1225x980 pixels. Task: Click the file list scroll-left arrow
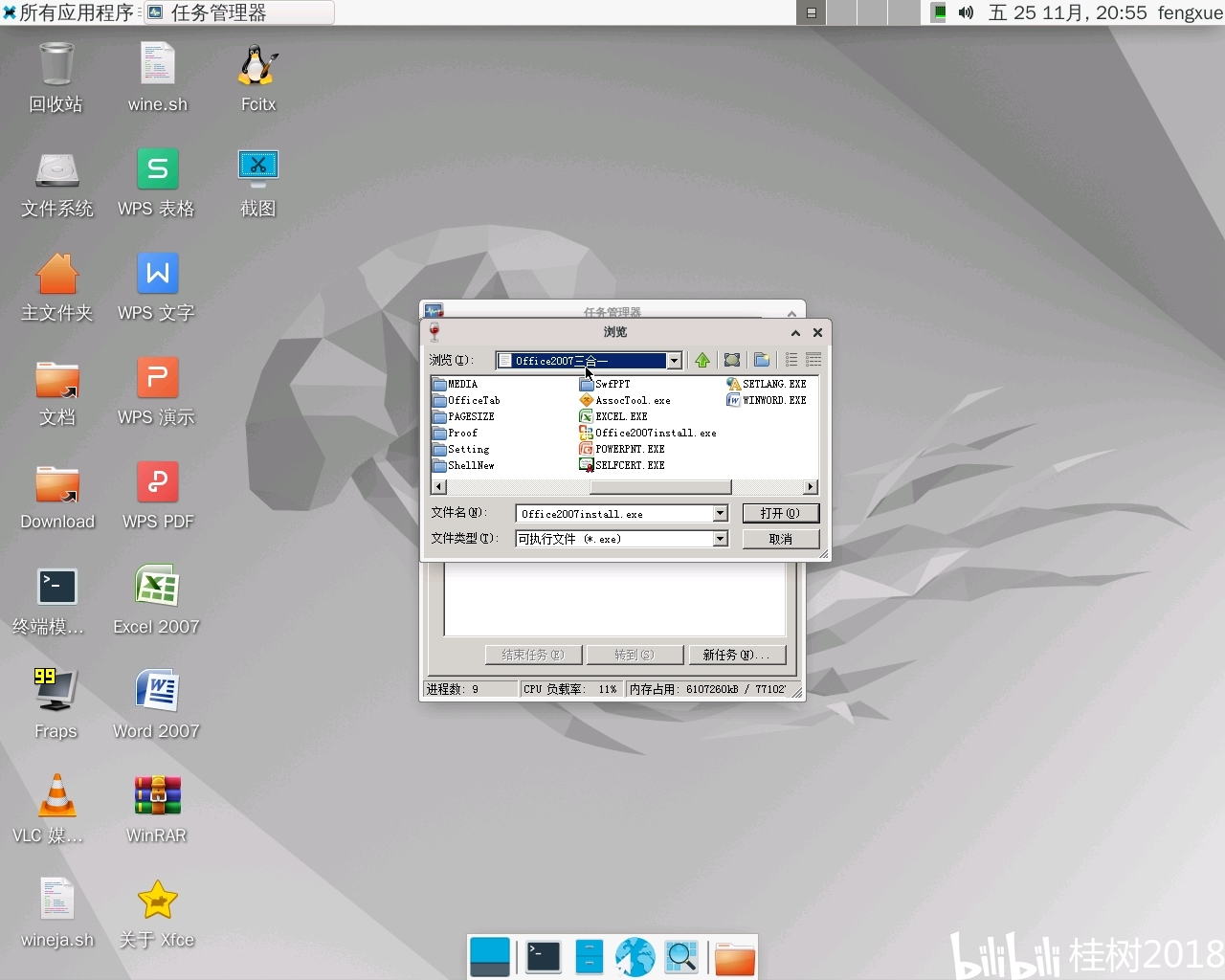[439, 487]
